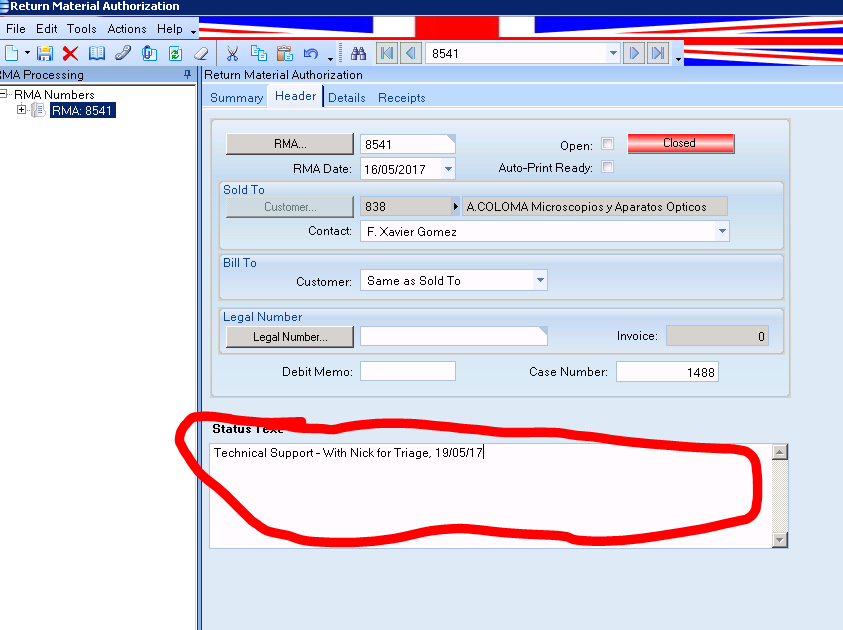Image resolution: width=843 pixels, height=630 pixels.
Task: Open the Edit menu
Action: (46, 28)
